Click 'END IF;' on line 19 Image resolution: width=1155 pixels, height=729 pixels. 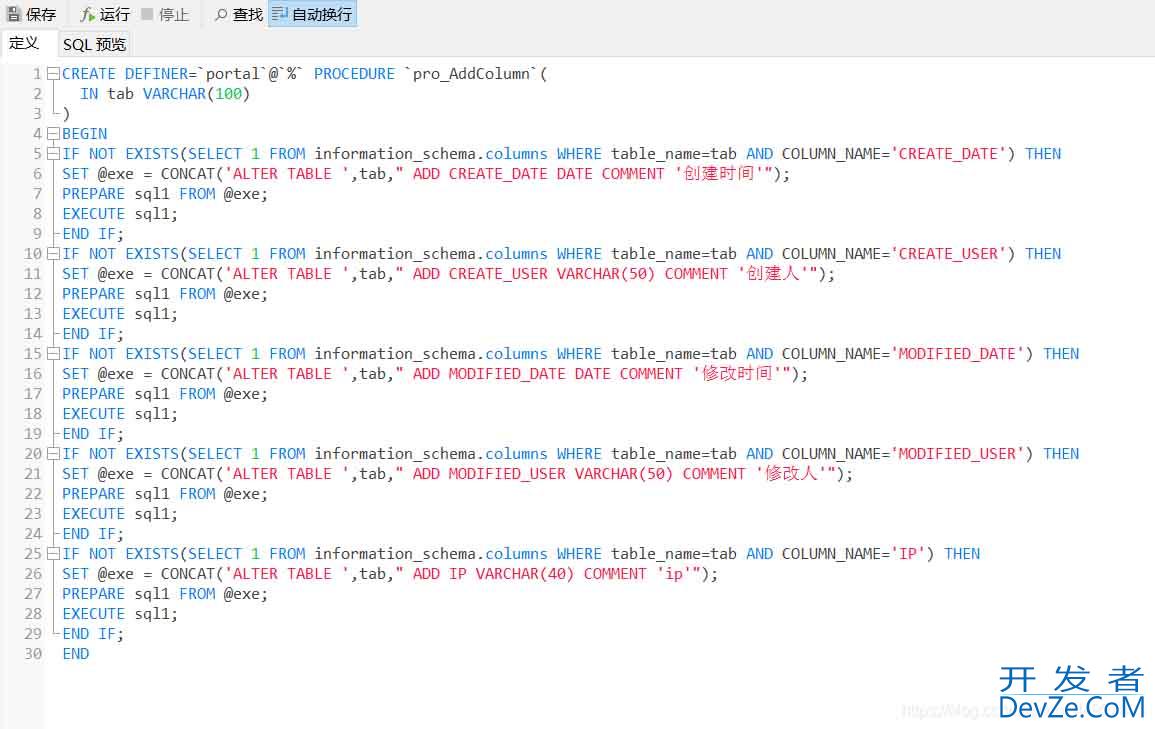(x=93, y=434)
